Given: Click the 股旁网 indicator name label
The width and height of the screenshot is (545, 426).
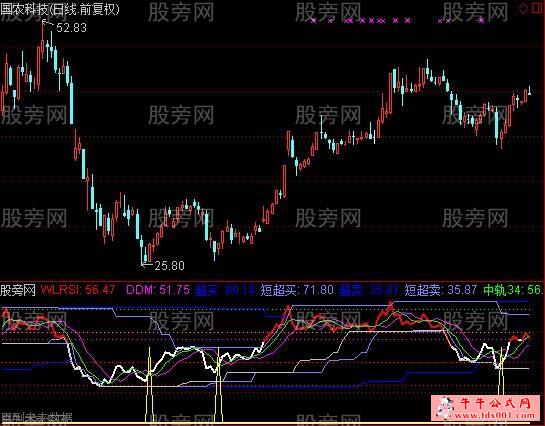Looking at the screenshot, I should 18,290.
